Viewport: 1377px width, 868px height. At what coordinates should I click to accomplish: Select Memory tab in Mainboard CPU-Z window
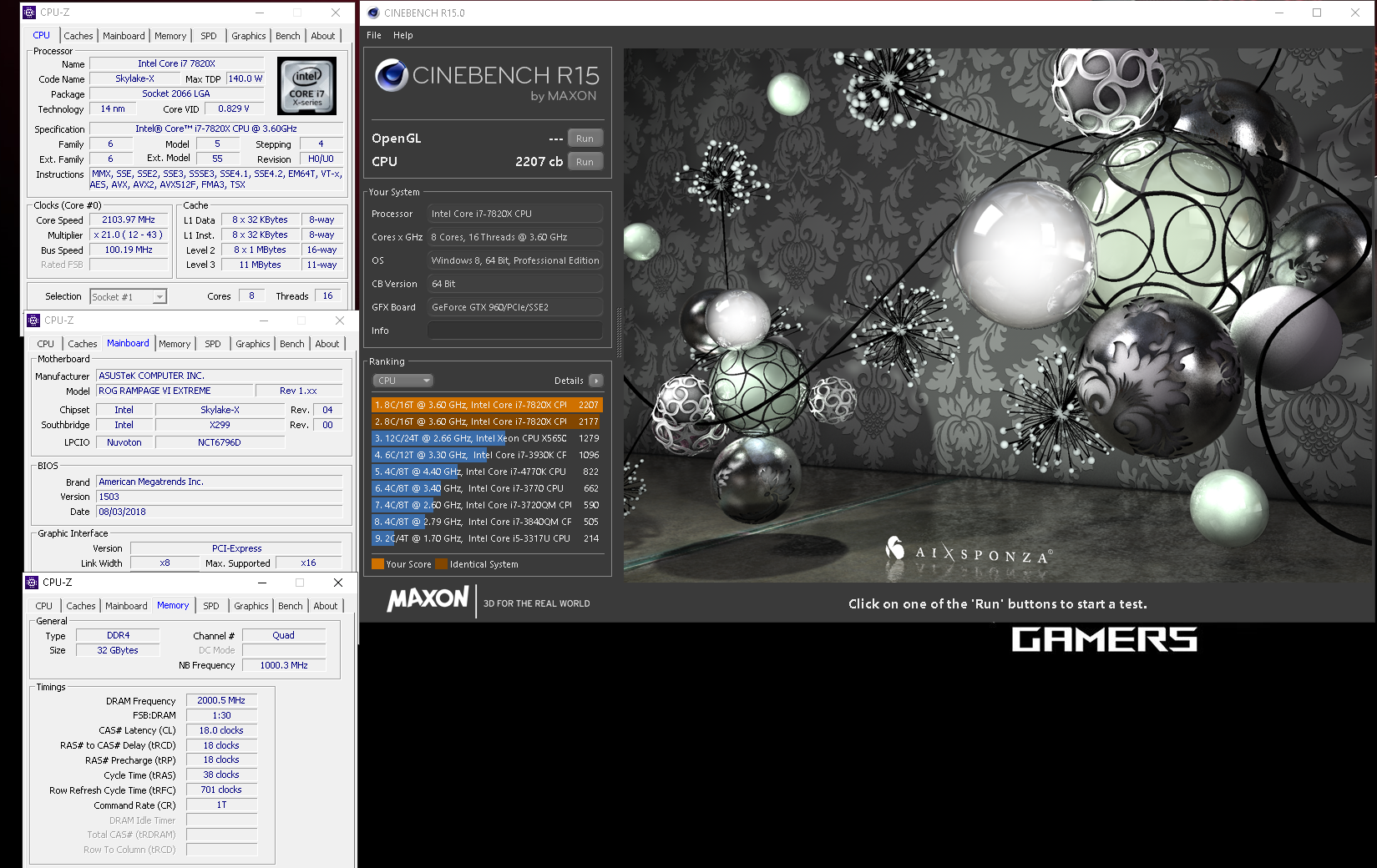175,344
